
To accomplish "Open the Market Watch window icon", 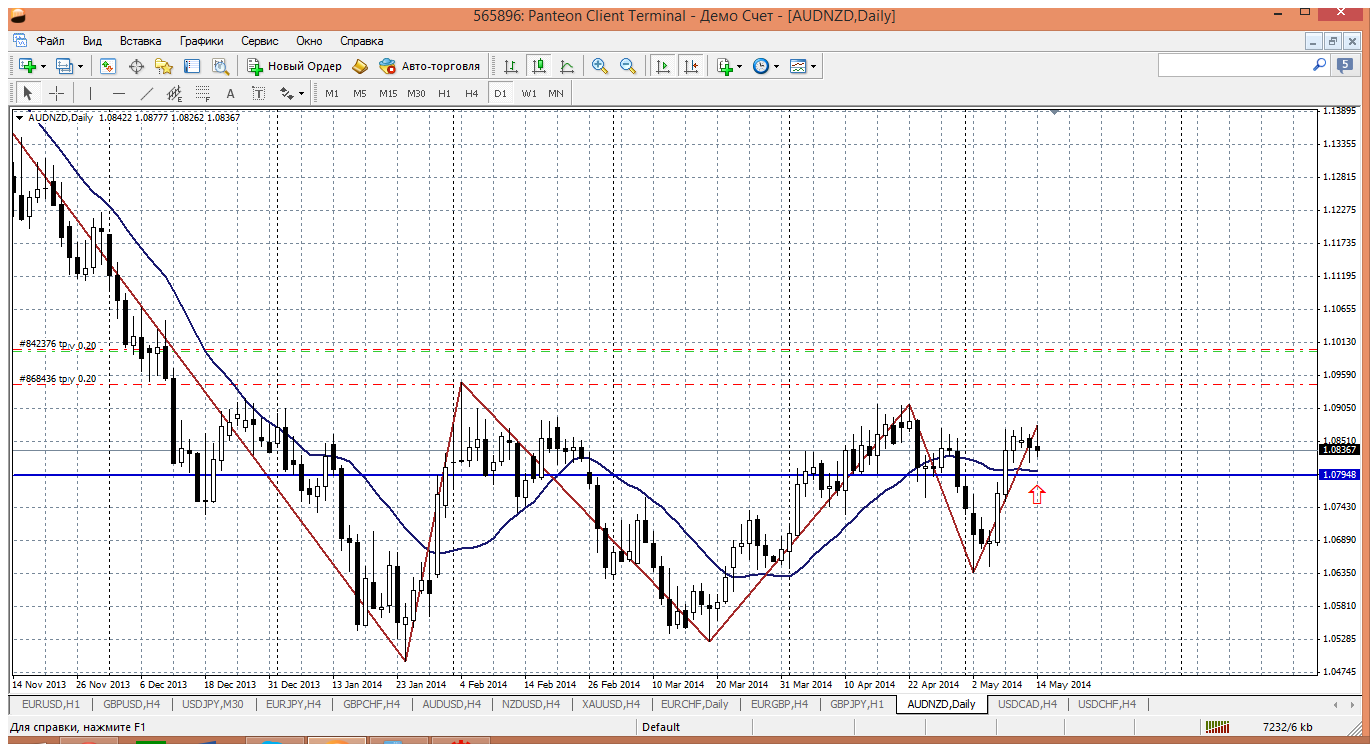I will click(x=108, y=66).
